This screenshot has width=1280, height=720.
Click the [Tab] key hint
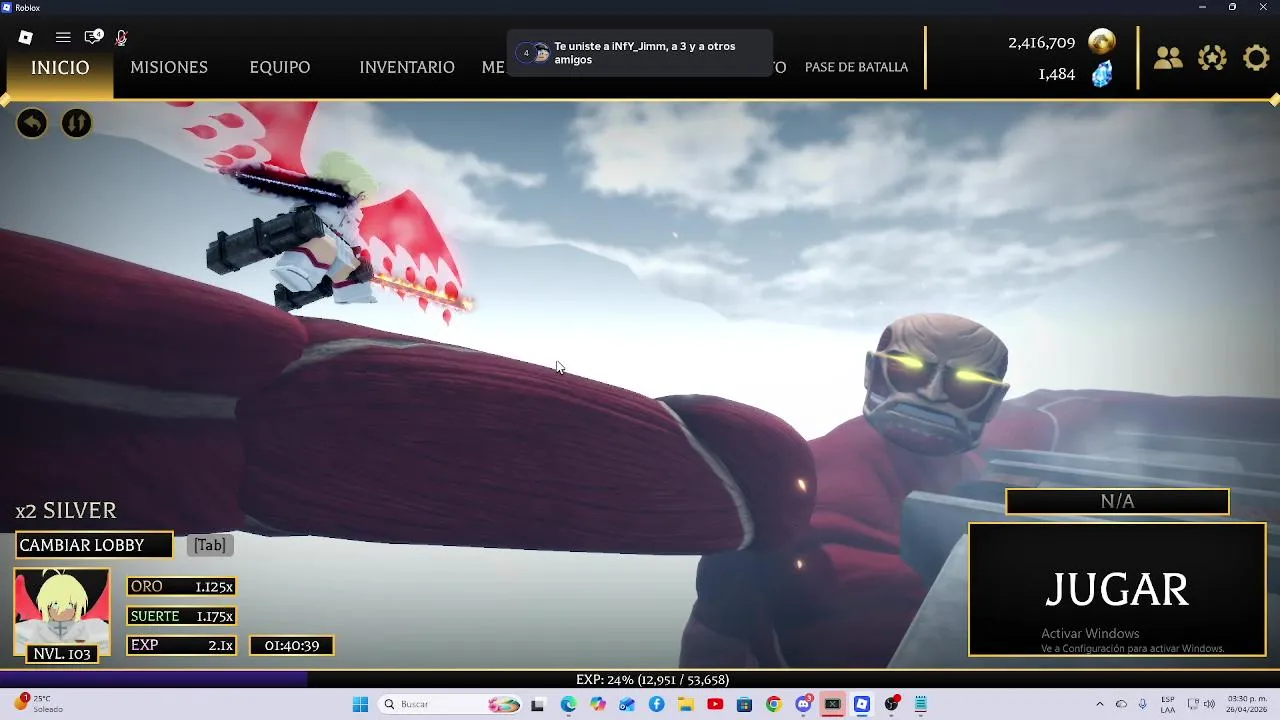210,545
